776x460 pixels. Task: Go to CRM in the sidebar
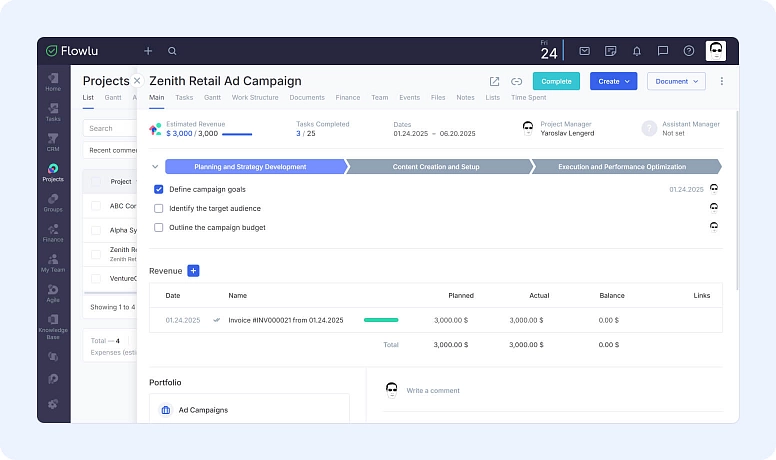pyautogui.click(x=53, y=141)
